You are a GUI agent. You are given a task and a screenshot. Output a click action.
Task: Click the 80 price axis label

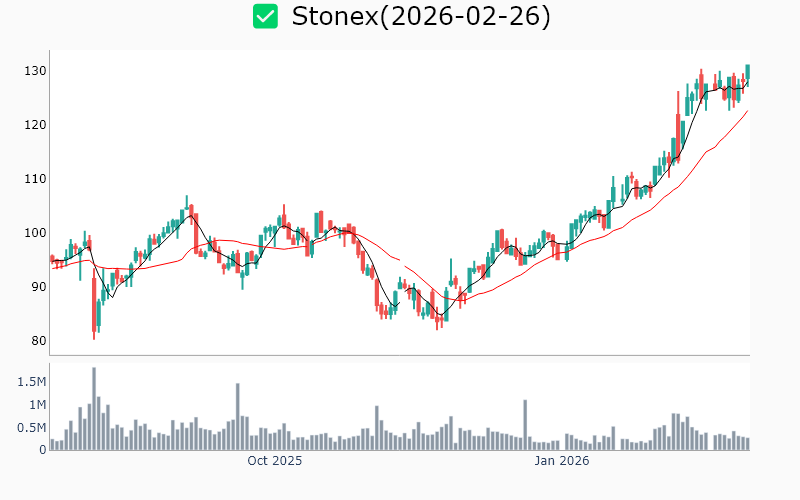coord(38,341)
